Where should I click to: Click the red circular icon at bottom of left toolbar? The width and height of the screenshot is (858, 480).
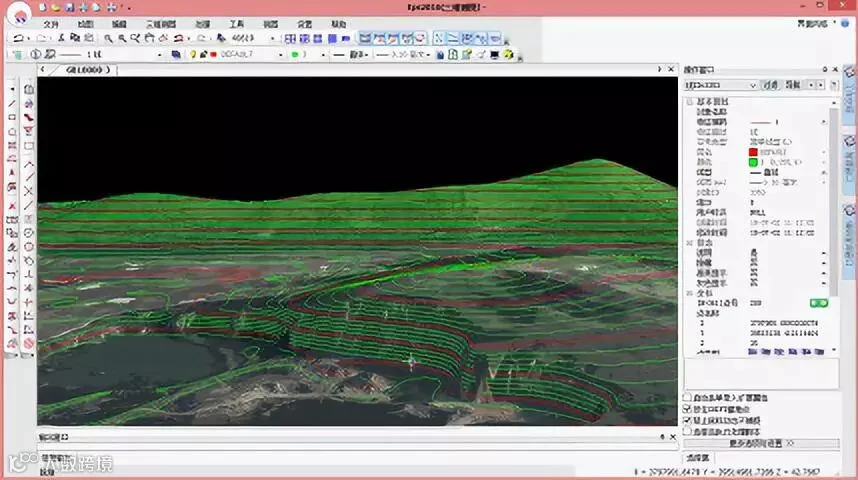click(29, 344)
